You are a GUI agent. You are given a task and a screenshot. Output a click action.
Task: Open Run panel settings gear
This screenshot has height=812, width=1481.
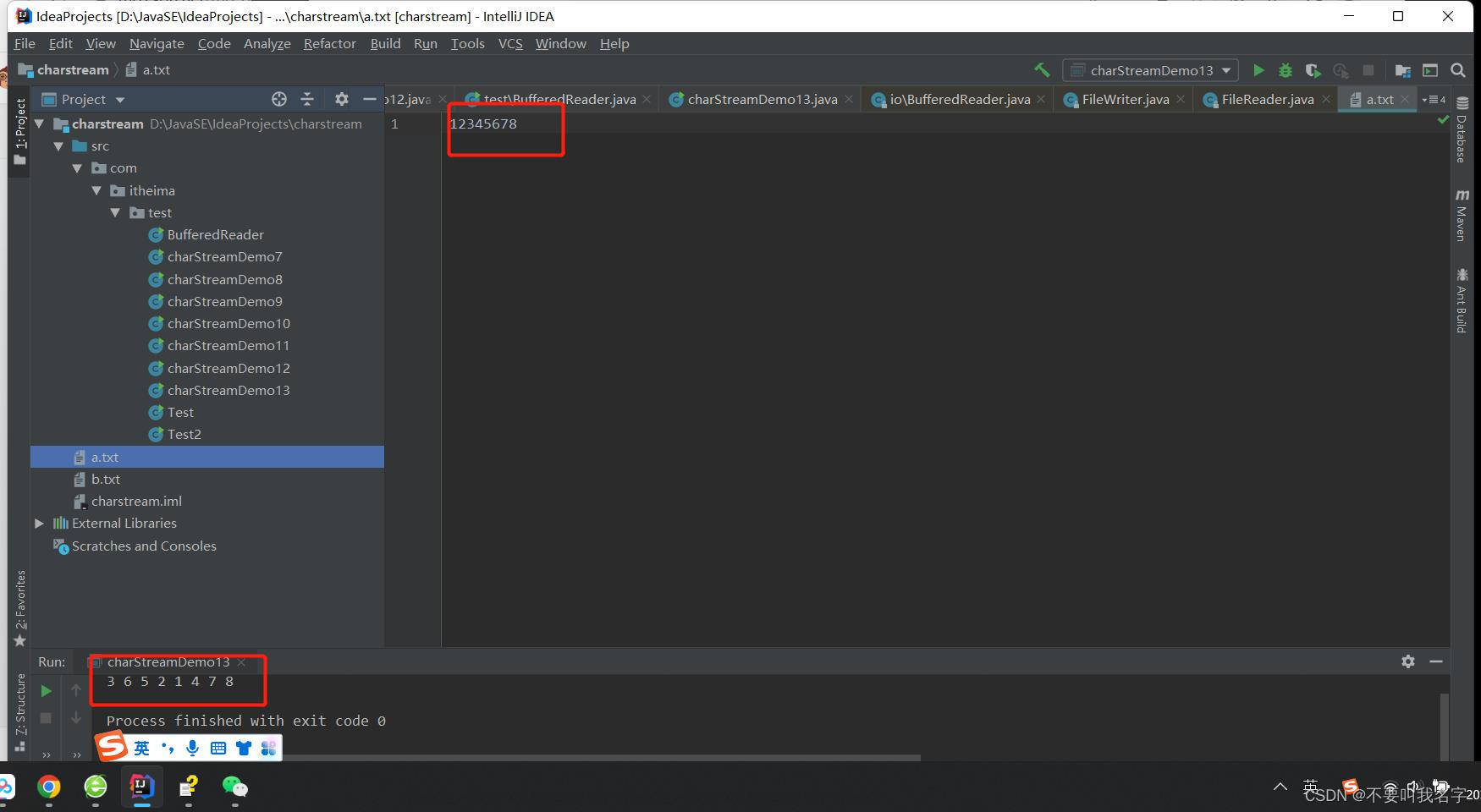(1408, 661)
